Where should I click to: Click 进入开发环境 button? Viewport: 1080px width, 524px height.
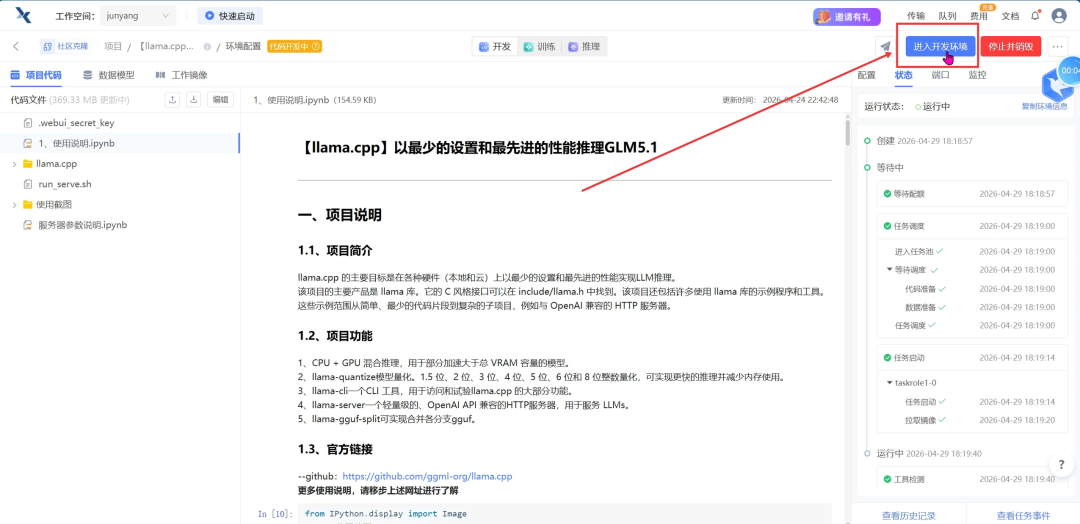point(940,46)
